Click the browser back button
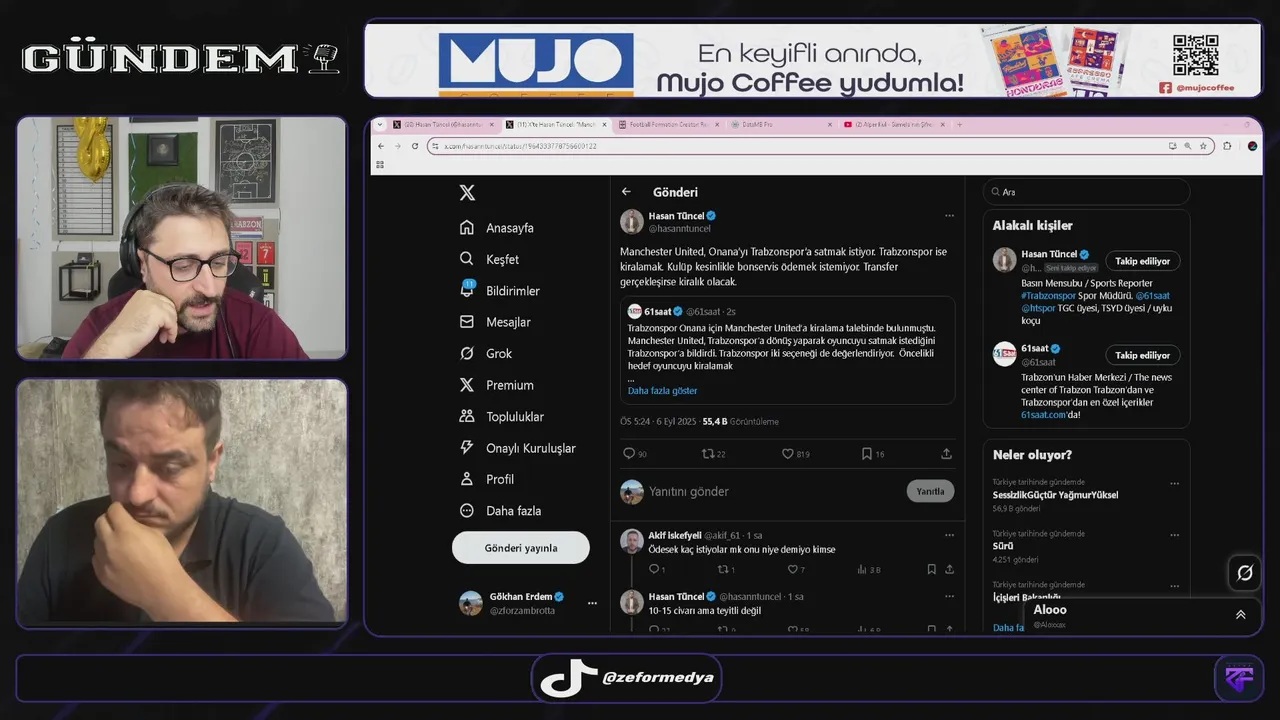The image size is (1280, 720). [382, 146]
